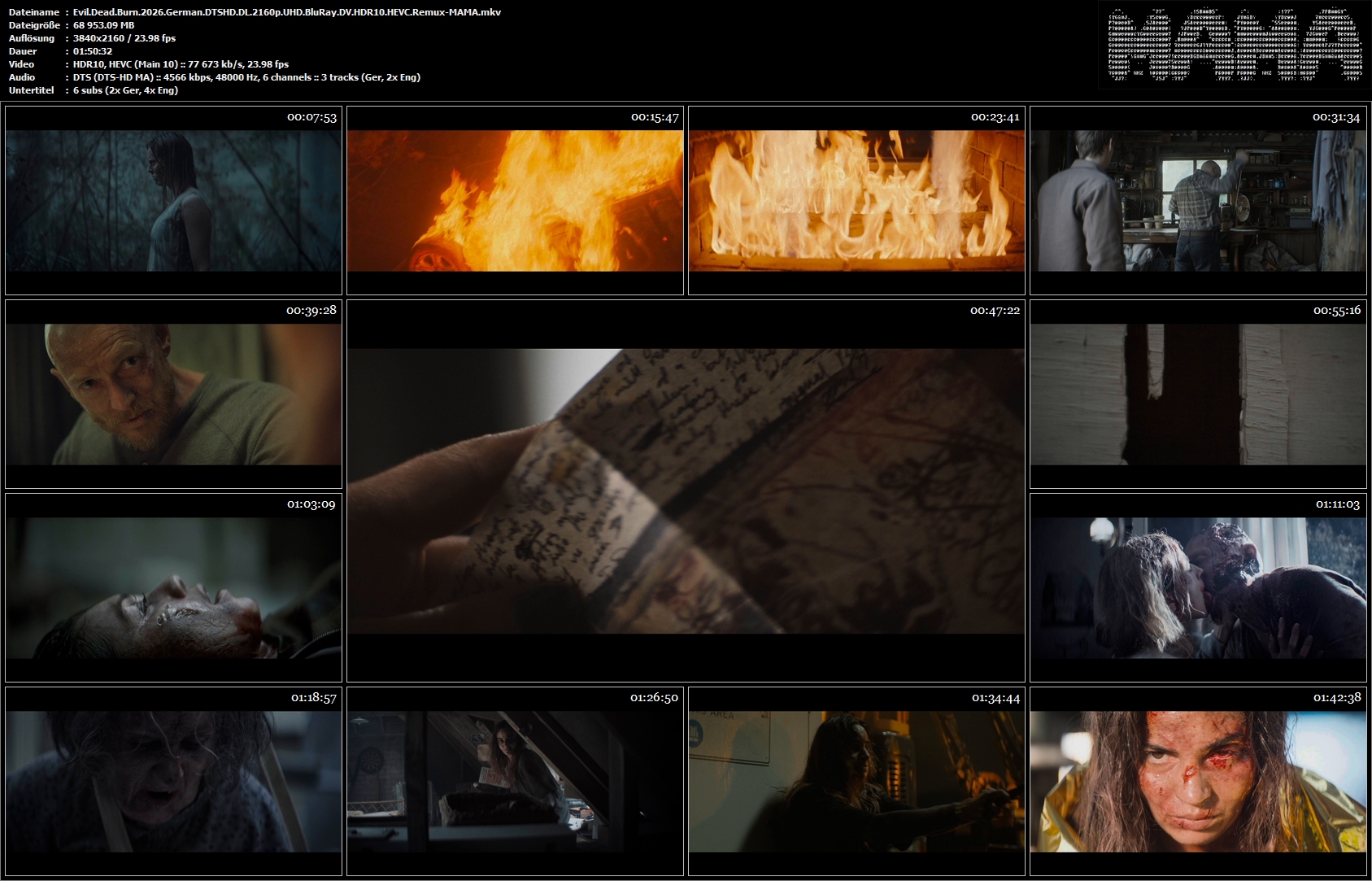Open the bald man frame at 00:39:28
Viewport: 1372px width, 881px height.
173,394
